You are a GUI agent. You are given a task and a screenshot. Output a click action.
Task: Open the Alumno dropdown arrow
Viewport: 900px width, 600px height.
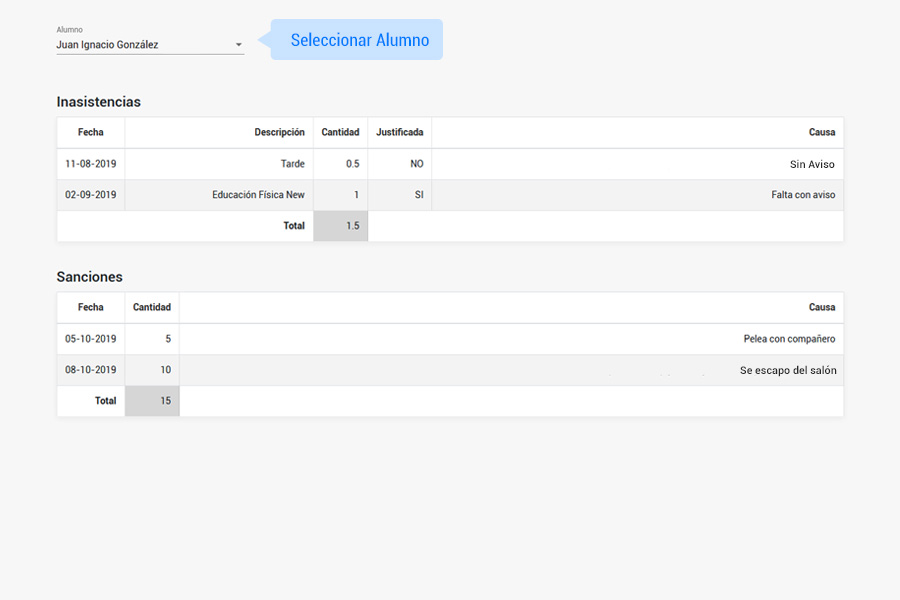(238, 45)
